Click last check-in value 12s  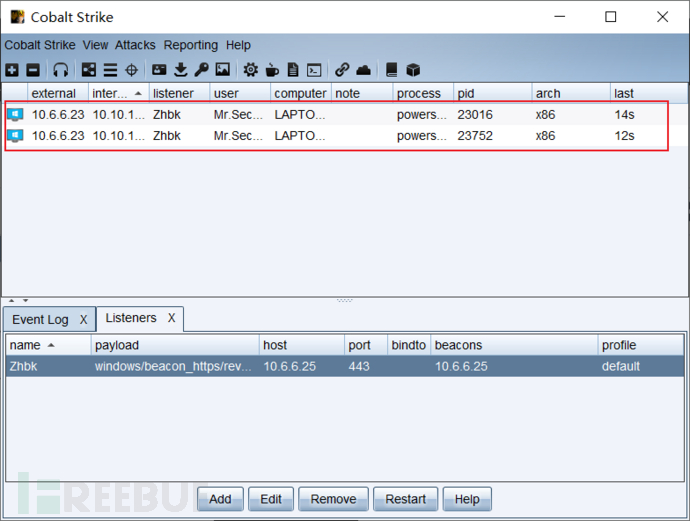click(x=624, y=136)
